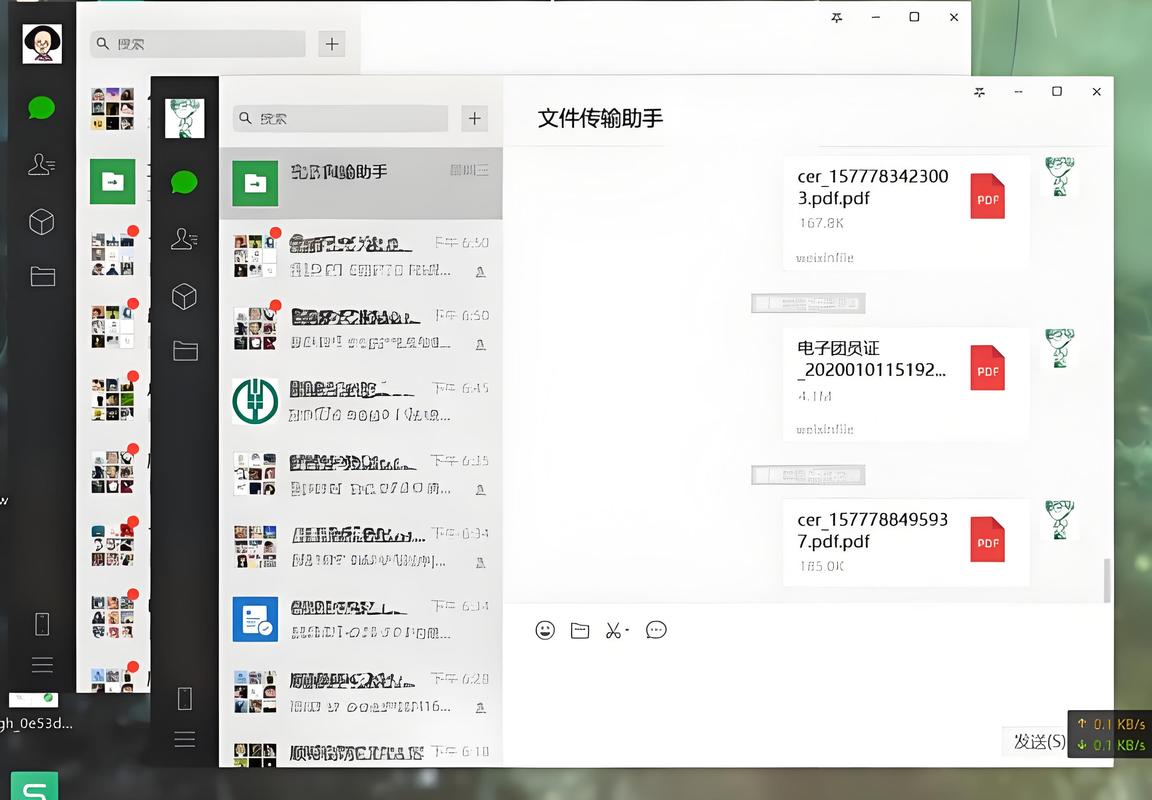Click the chat message scrollbar thumb
This screenshot has width=1152, height=800.
1107,580
